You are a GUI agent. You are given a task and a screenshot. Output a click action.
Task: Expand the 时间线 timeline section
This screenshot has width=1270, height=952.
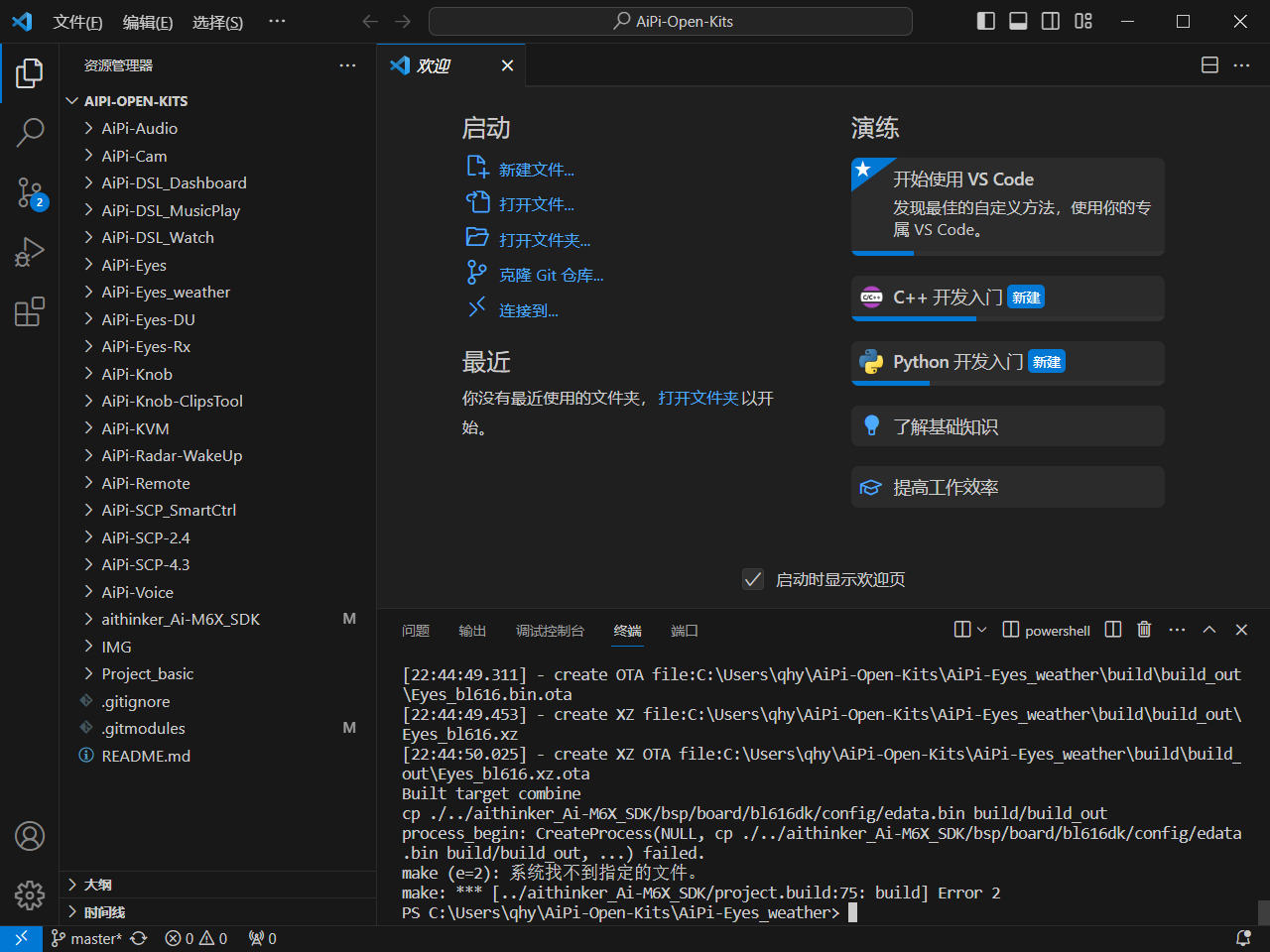click(218, 912)
